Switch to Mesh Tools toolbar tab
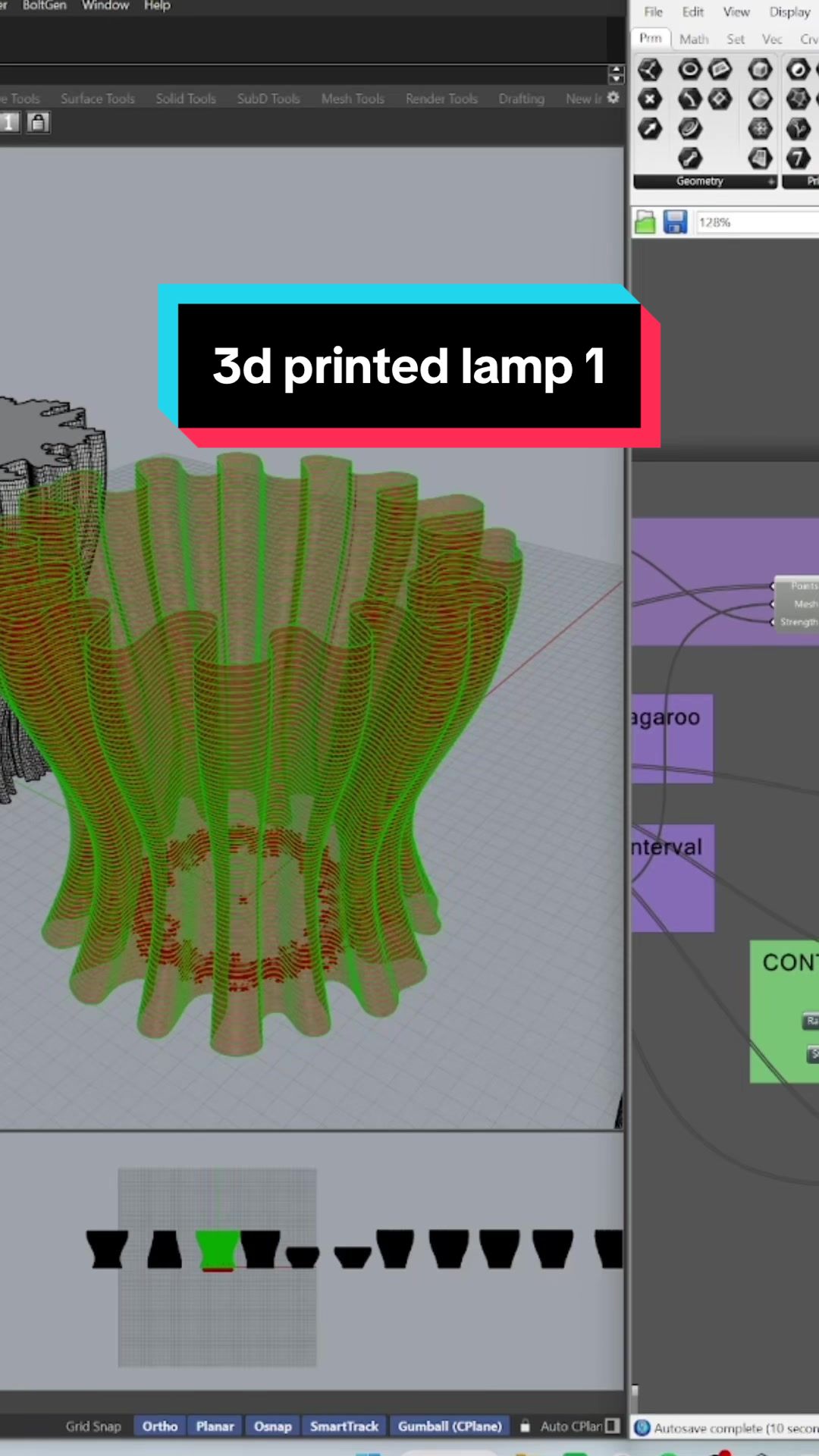 (x=353, y=99)
